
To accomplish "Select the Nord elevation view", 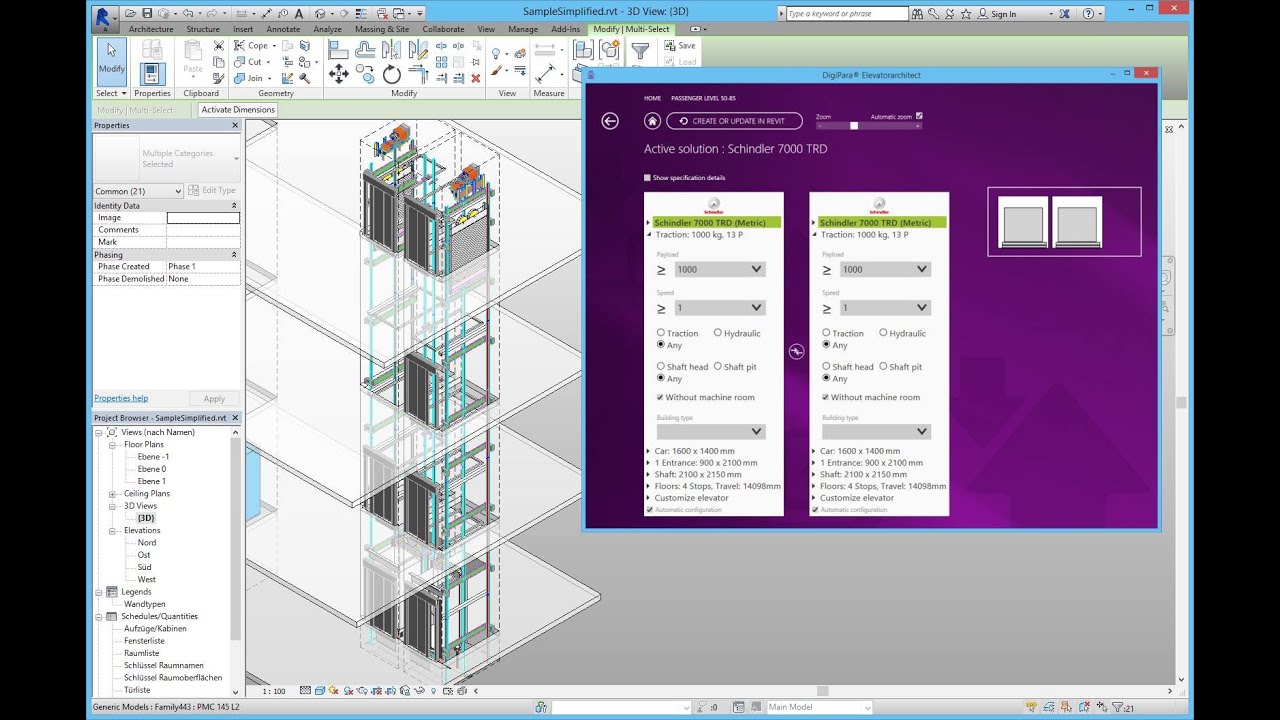I will click(x=147, y=543).
